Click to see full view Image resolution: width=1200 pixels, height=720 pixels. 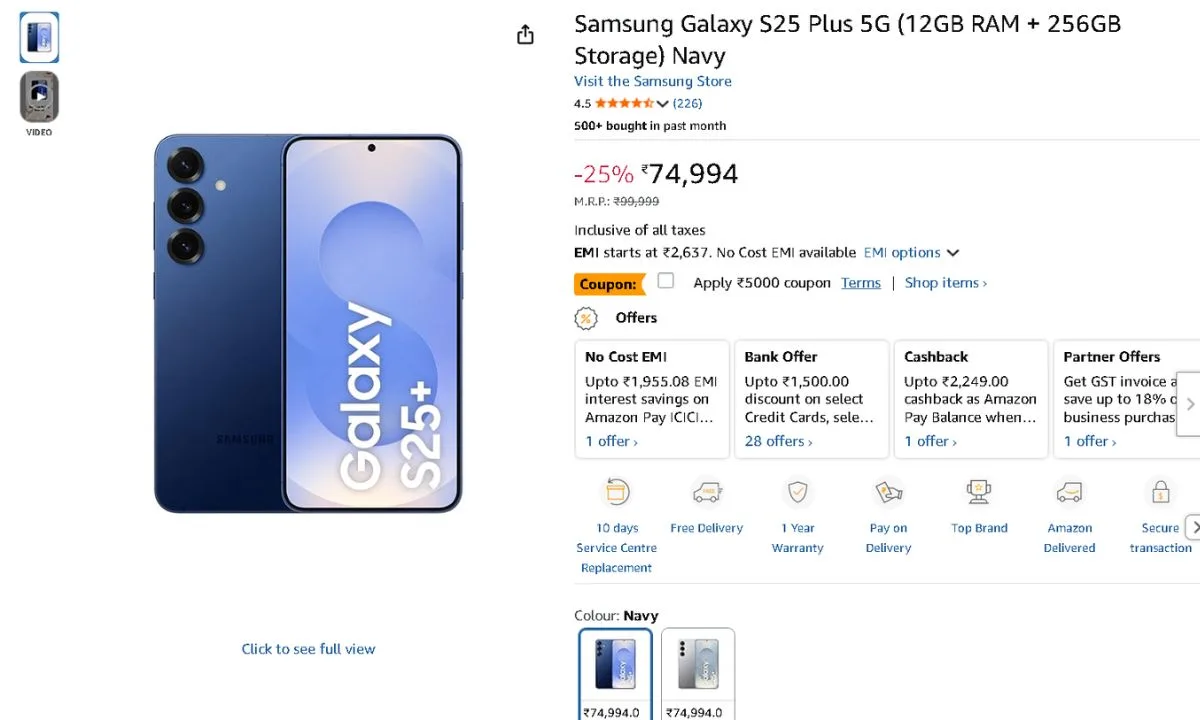[308, 649]
